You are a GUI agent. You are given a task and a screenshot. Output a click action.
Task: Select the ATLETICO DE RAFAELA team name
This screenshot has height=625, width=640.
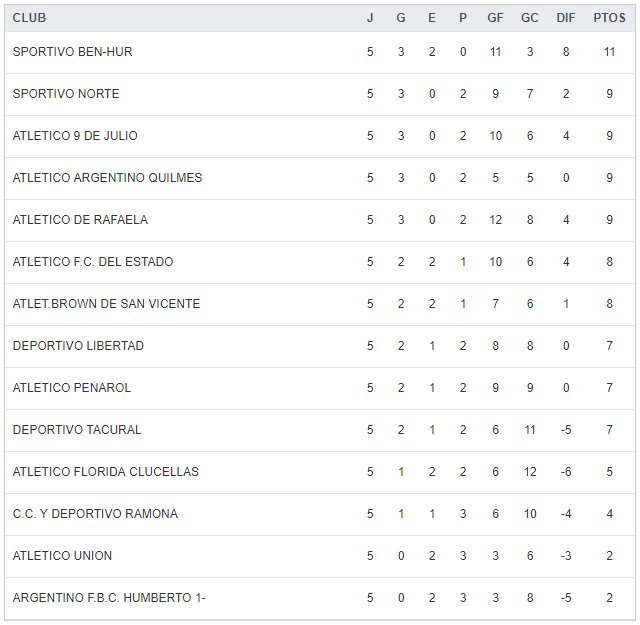[x=80, y=220]
